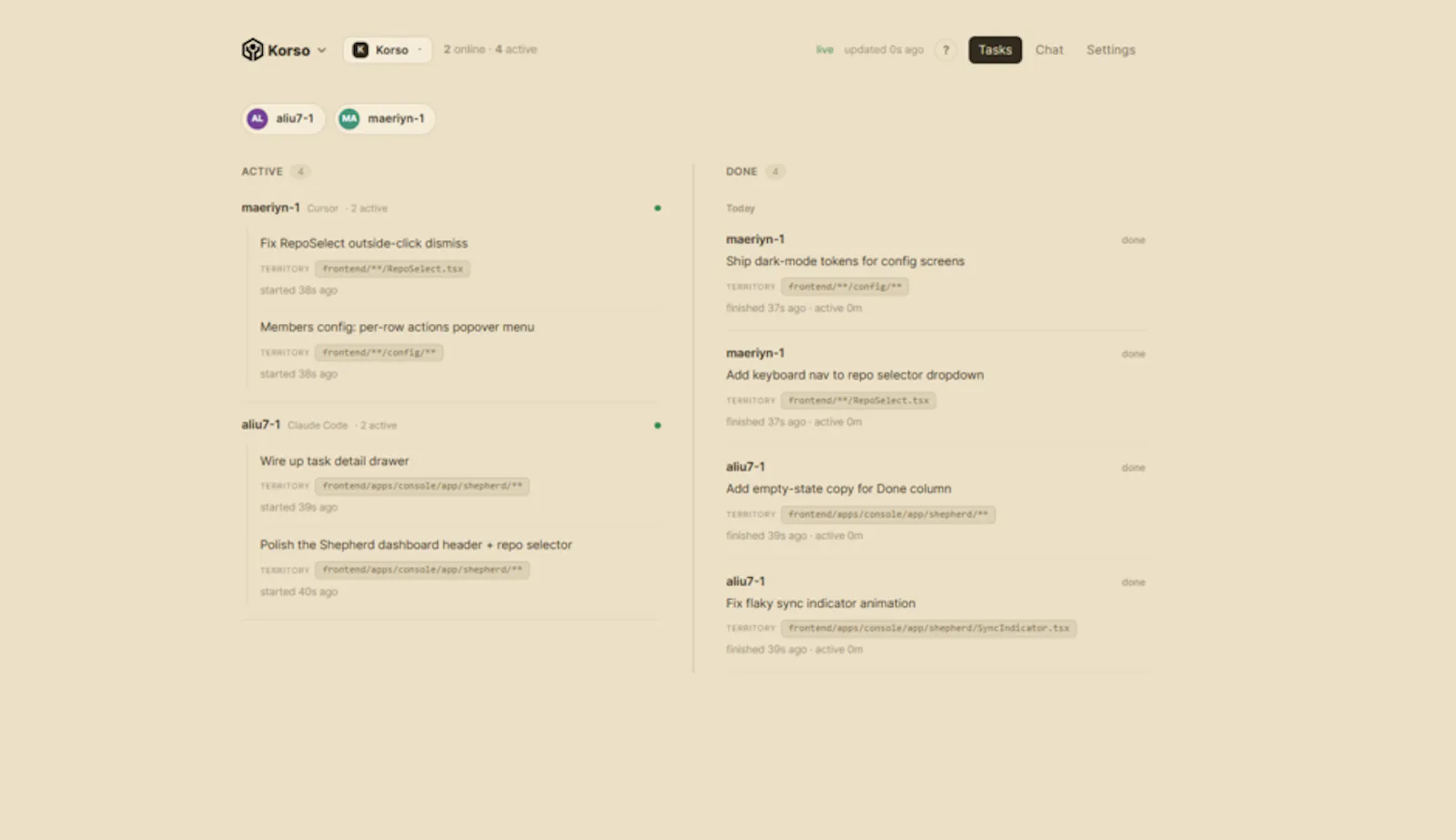
Task: Click the ACTIVE column count badge
Action: click(300, 171)
